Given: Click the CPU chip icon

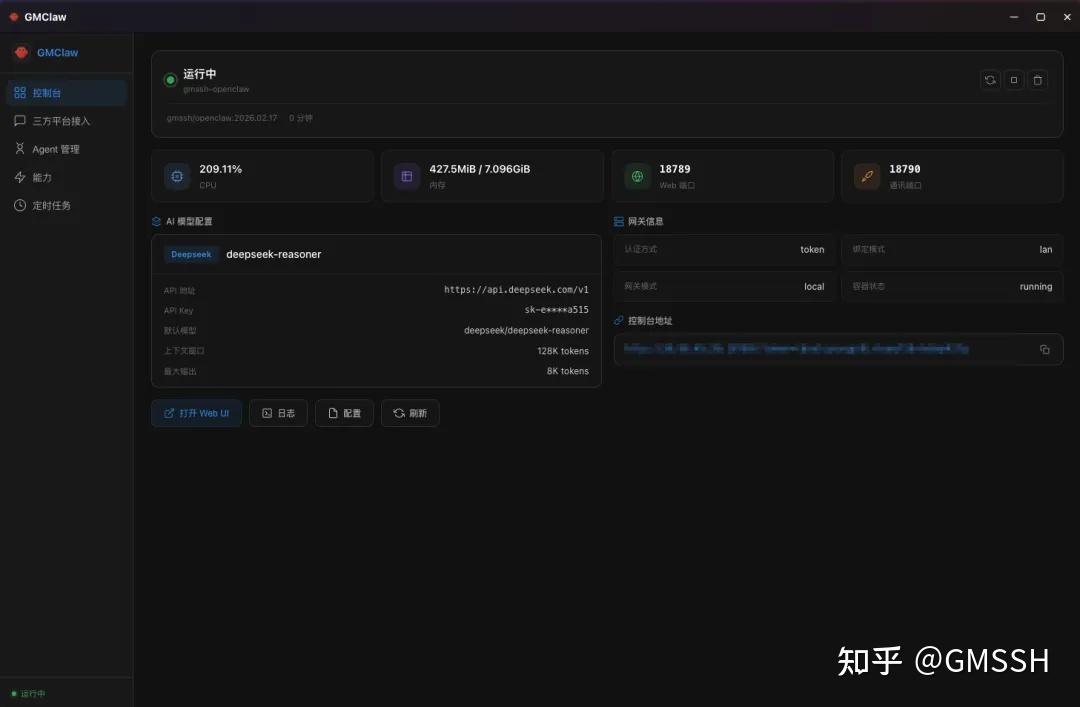Looking at the screenshot, I should coord(177,176).
